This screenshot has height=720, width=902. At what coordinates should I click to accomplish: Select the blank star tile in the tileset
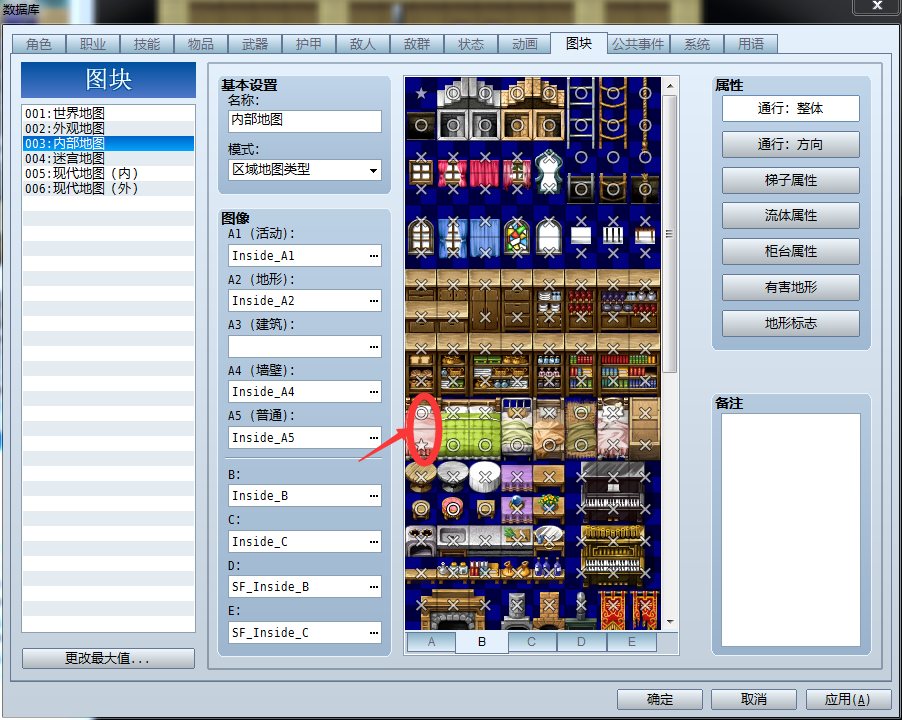421,93
